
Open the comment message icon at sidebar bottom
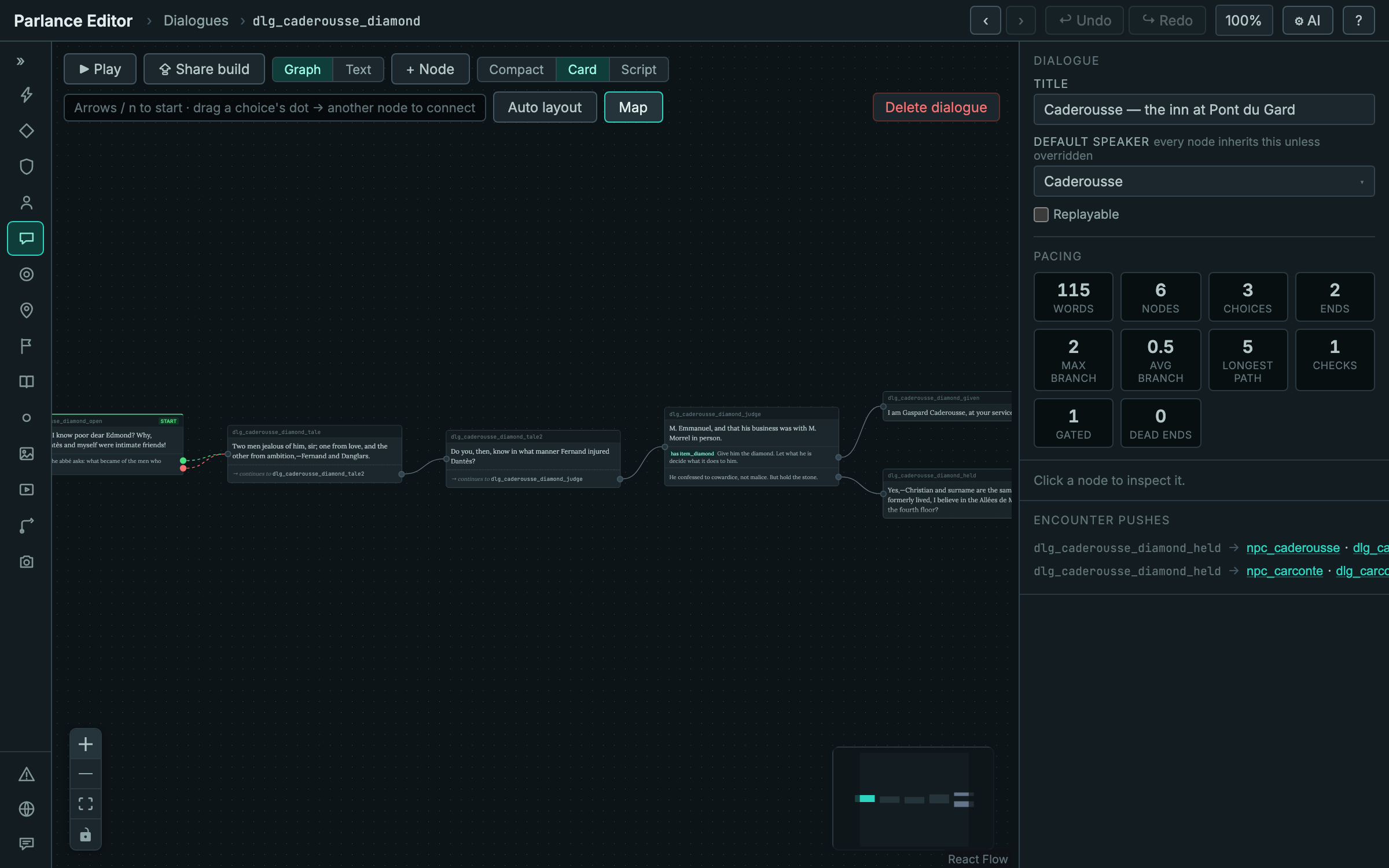(26, 844)
